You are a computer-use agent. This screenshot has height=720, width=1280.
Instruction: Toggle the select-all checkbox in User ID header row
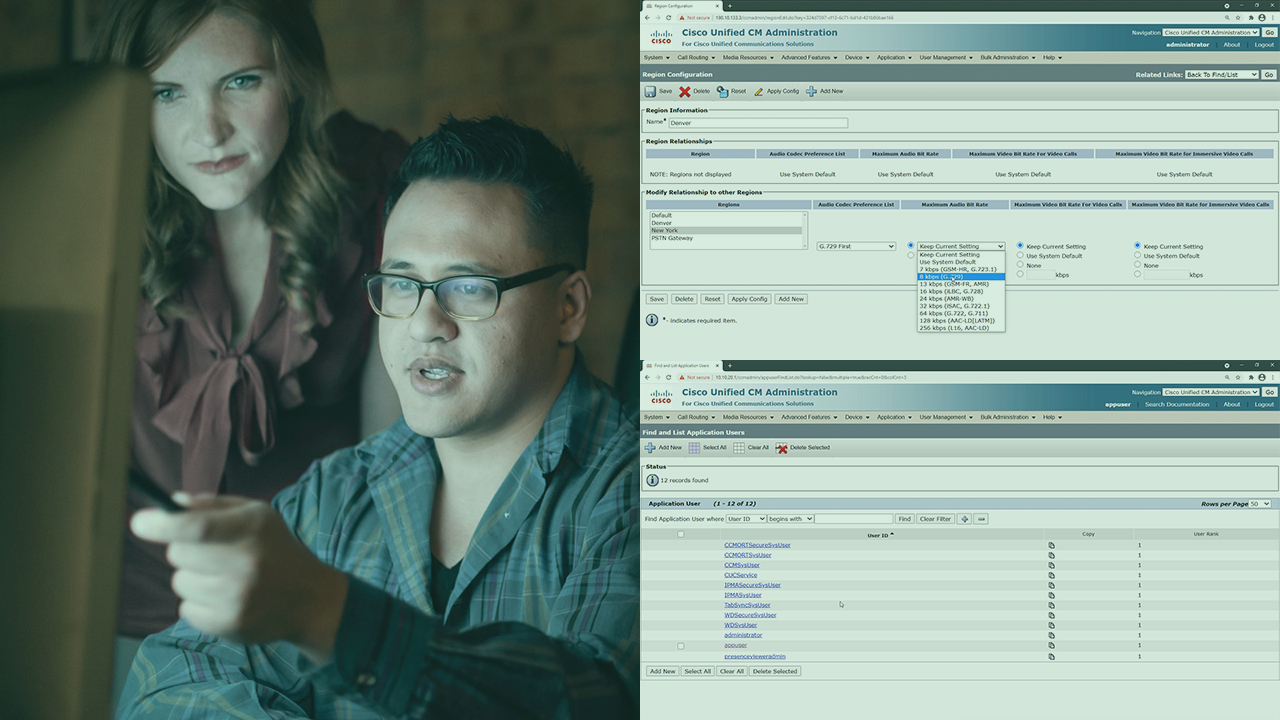[681, 534]
